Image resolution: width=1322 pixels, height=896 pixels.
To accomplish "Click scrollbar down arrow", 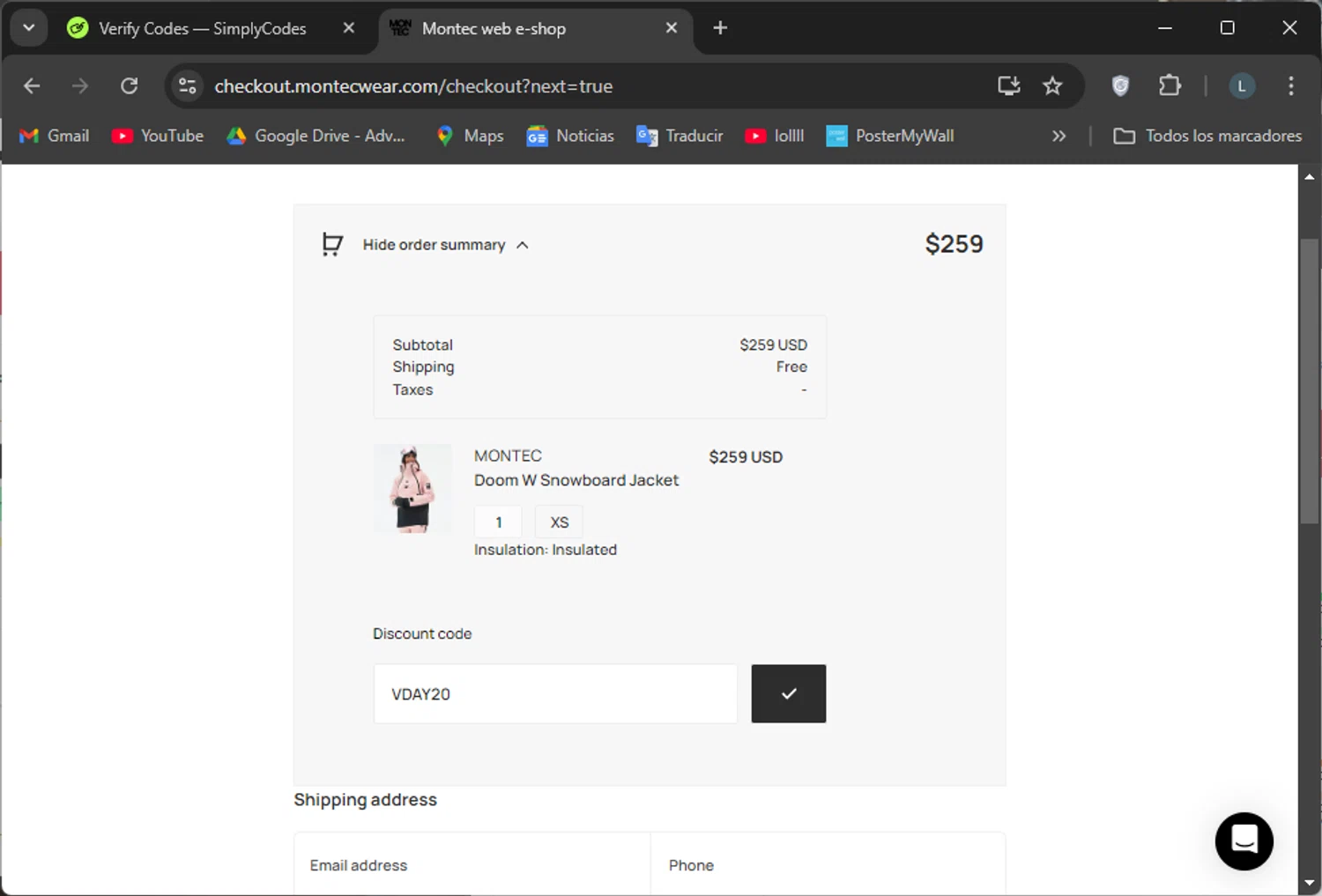I will tap(1310, 882).
